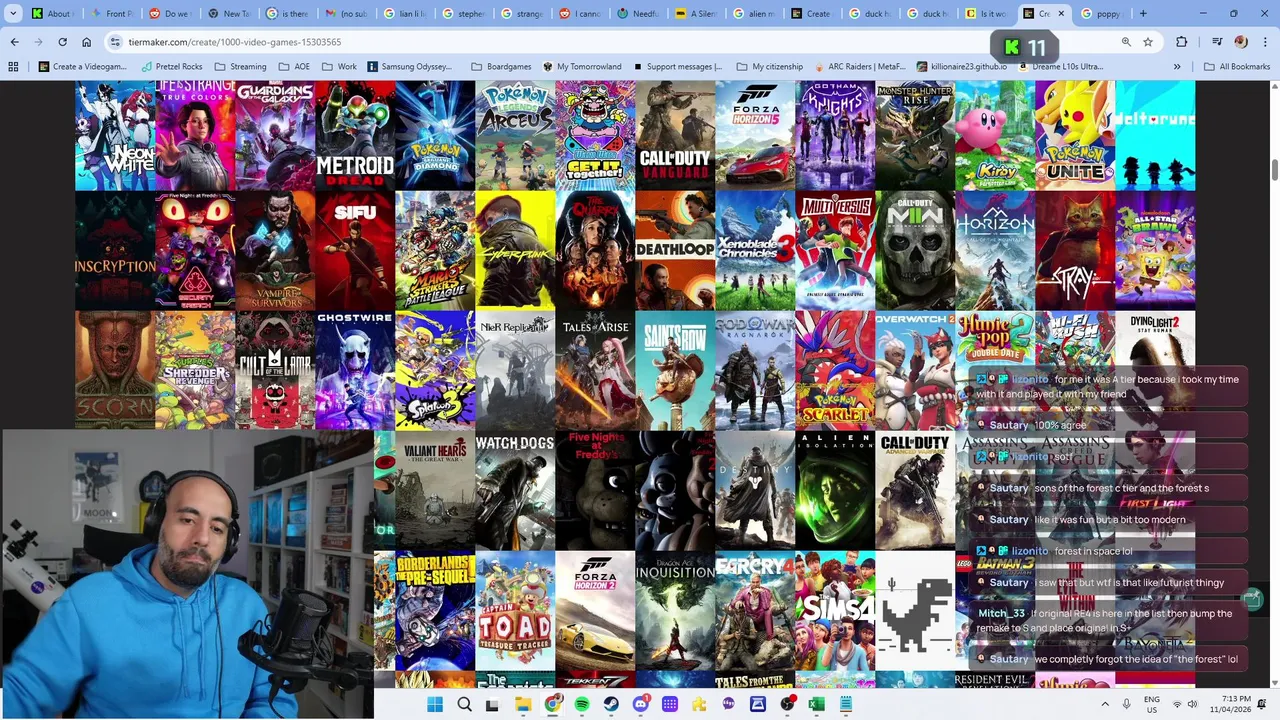Open the Windows Start menu
1280x720 pixels.
[435, 704]
